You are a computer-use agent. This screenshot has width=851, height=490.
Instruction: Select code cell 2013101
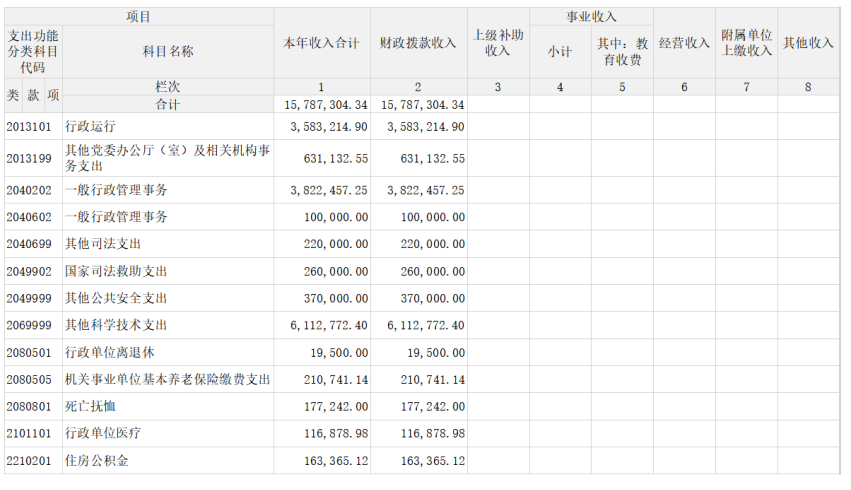tap(32, 126)
